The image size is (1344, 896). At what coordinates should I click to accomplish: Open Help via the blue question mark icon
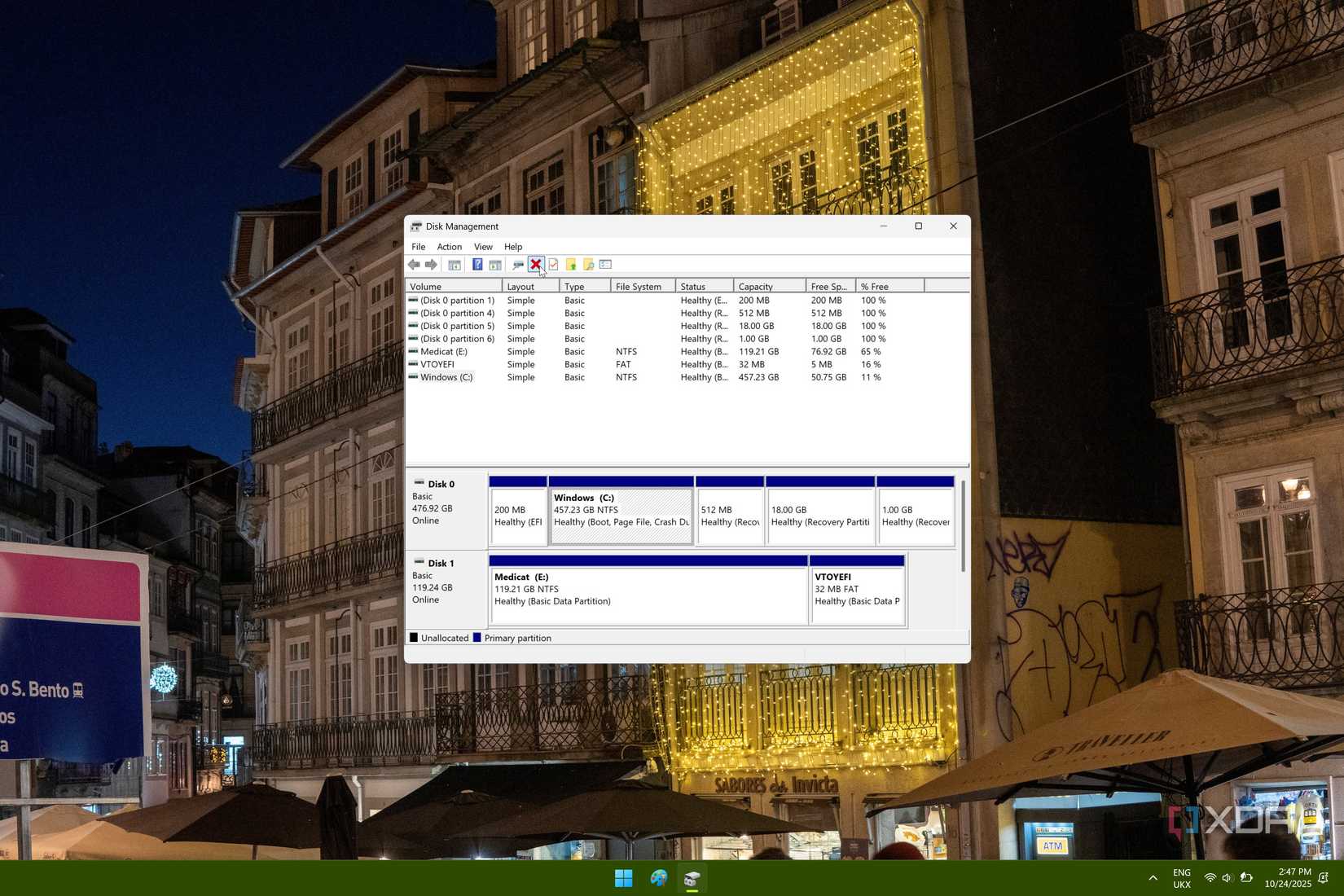(x=477, y=265)
